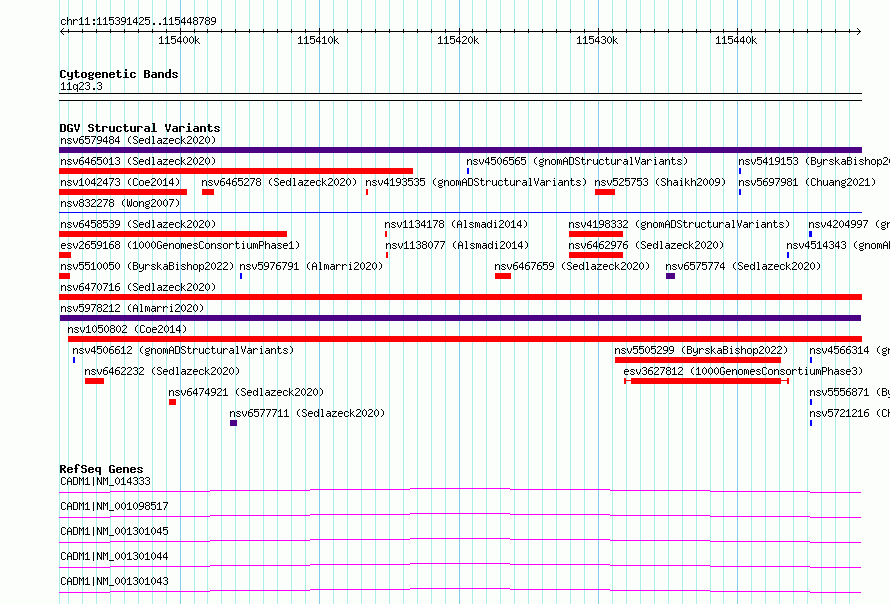Open nsv6458539 (Sedlazeck2020) label
The width and height of the screenshot is (890, 604).
138,224
